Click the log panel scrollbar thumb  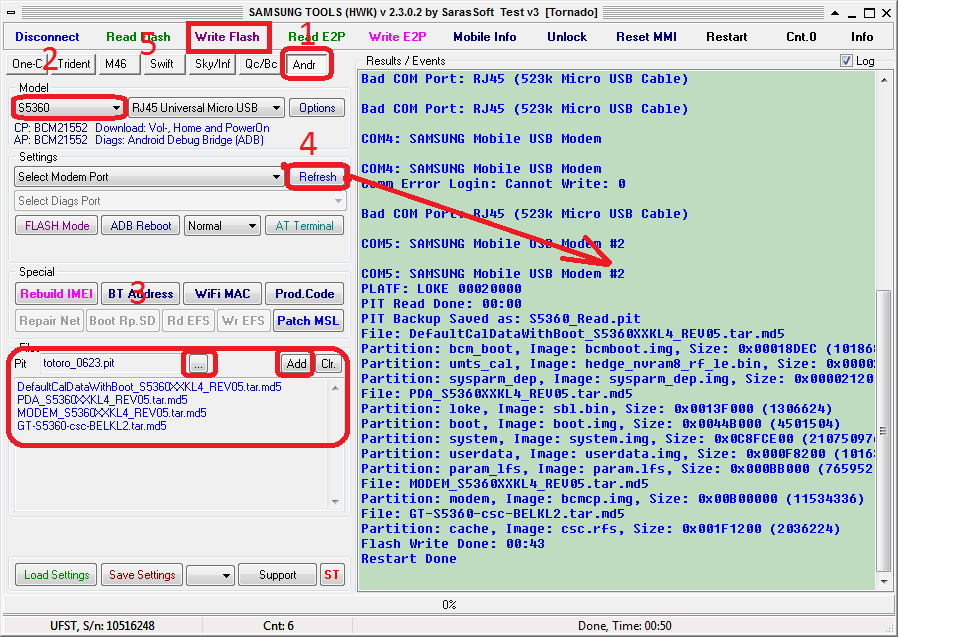[884, 431]
